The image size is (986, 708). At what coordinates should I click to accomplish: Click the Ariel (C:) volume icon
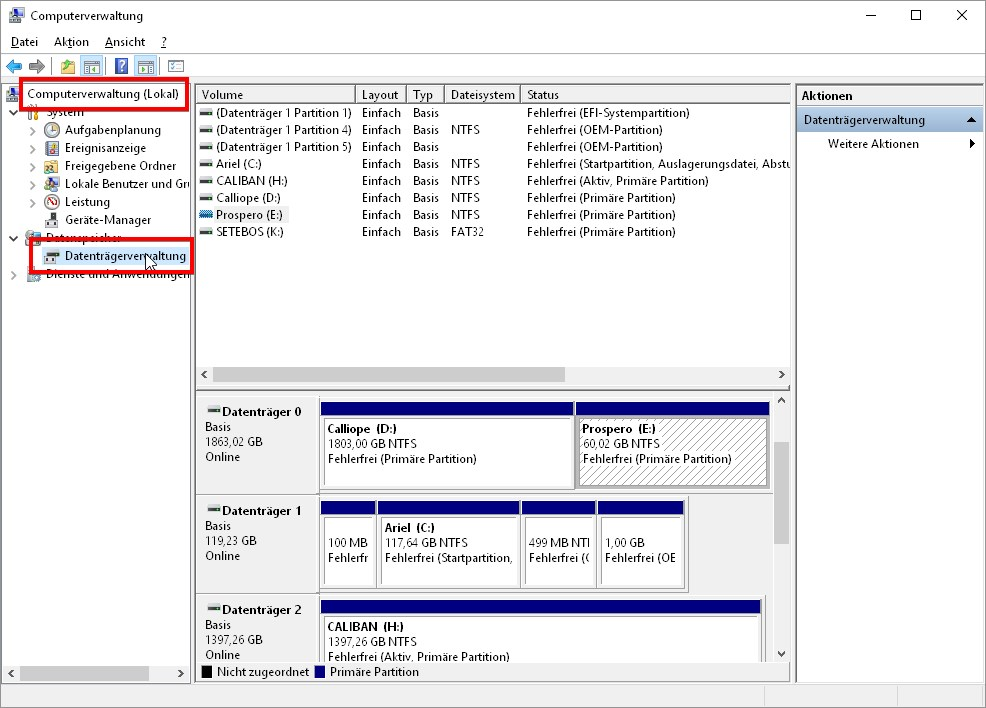(206, 164)
